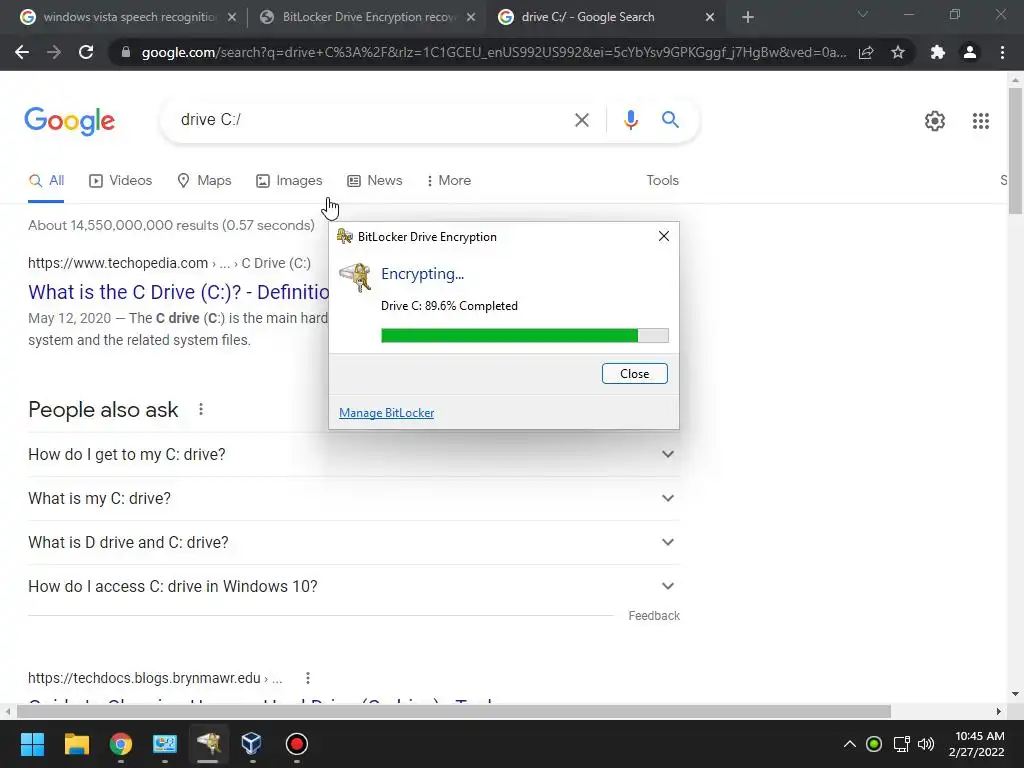The width and height of the screenshot is (1024, 768).
Task: Open the volume speaker tray icon
Action: (925, 744)
